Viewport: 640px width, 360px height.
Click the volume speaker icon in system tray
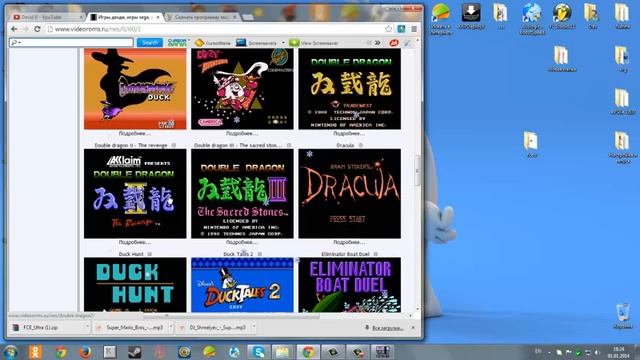coord(597,352)
